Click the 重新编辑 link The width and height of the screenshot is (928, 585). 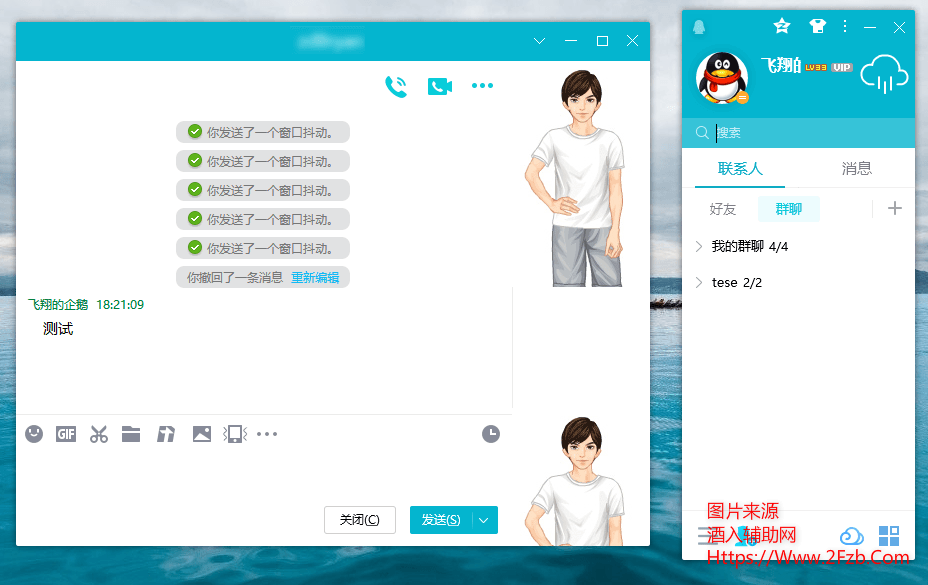(x=315, y=278)
